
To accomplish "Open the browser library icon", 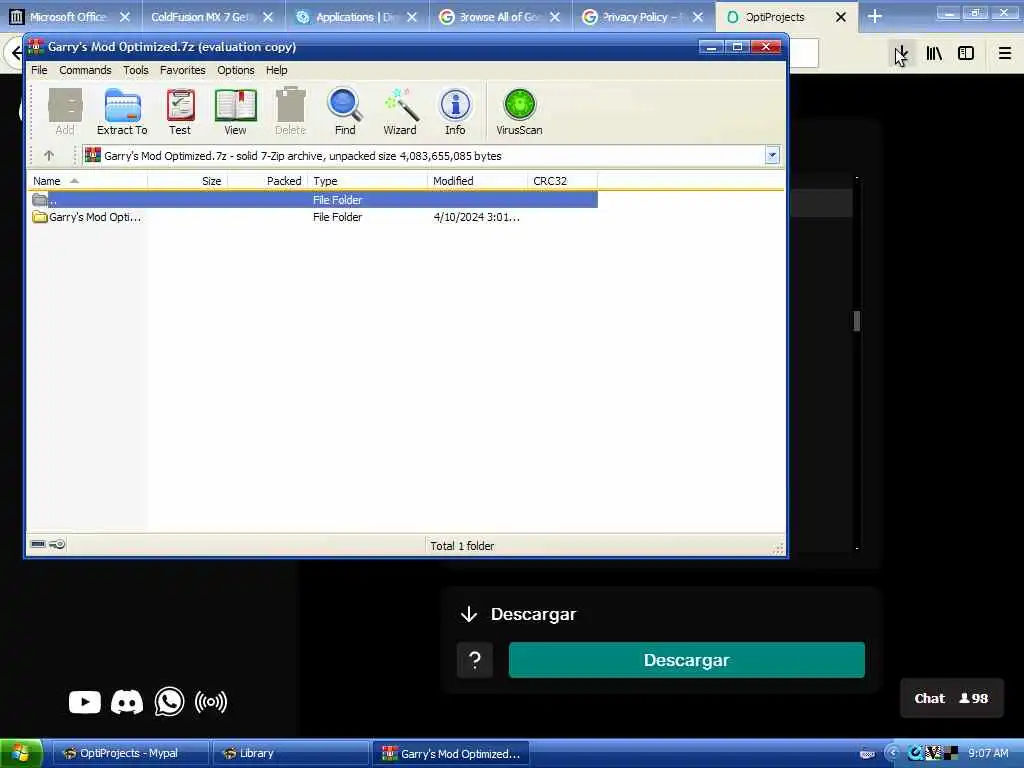I will click(934, 54).
